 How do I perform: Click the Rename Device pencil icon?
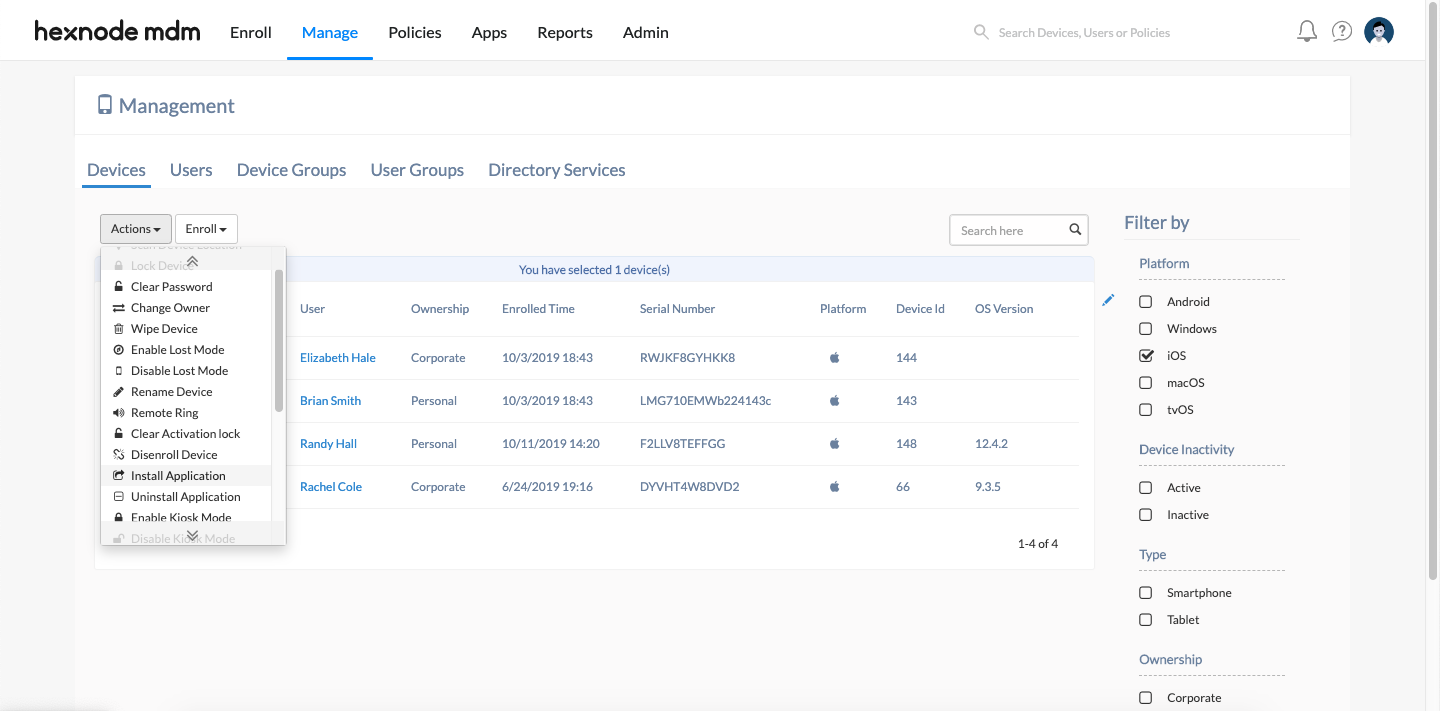119,392
